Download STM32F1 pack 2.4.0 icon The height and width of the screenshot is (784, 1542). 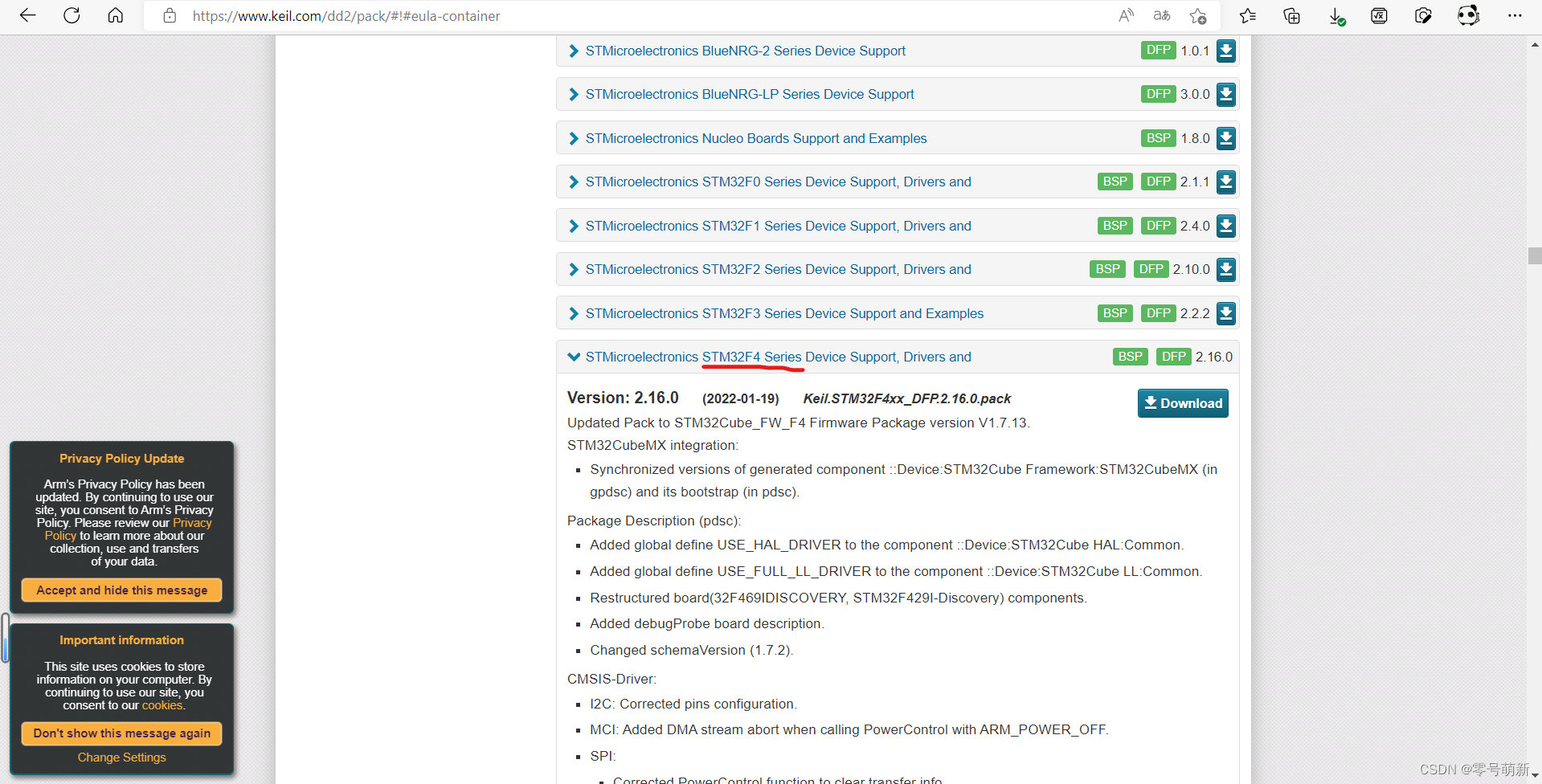pos(1225,226)
